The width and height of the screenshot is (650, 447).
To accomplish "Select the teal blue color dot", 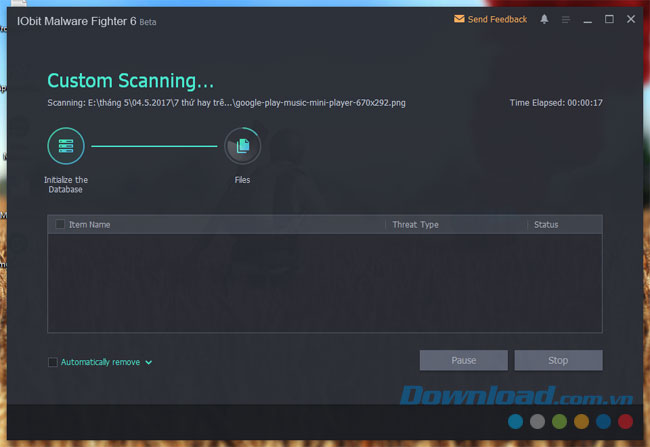I will (515, 421).
